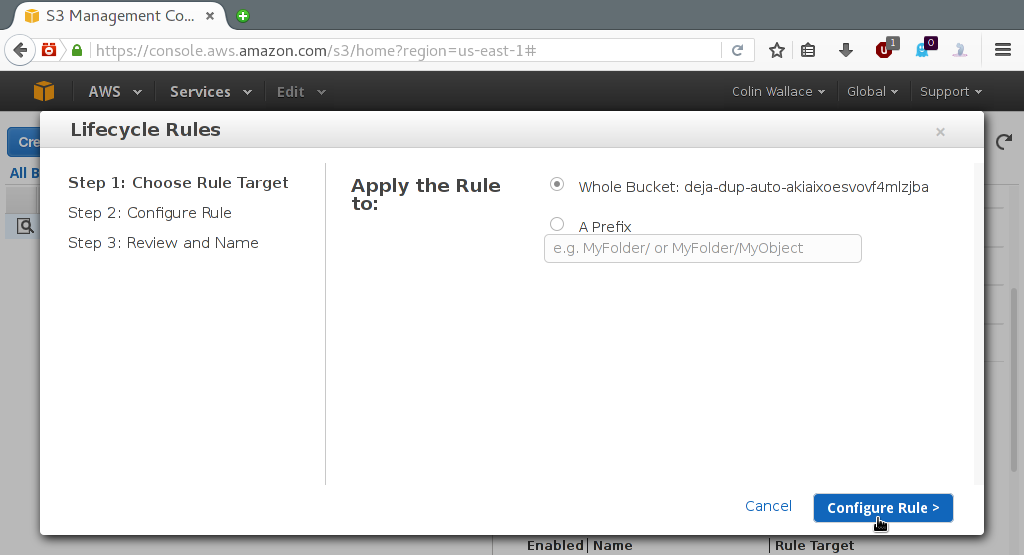
Task: Open the browser hamburger menu
Action: coord(1003,50)
